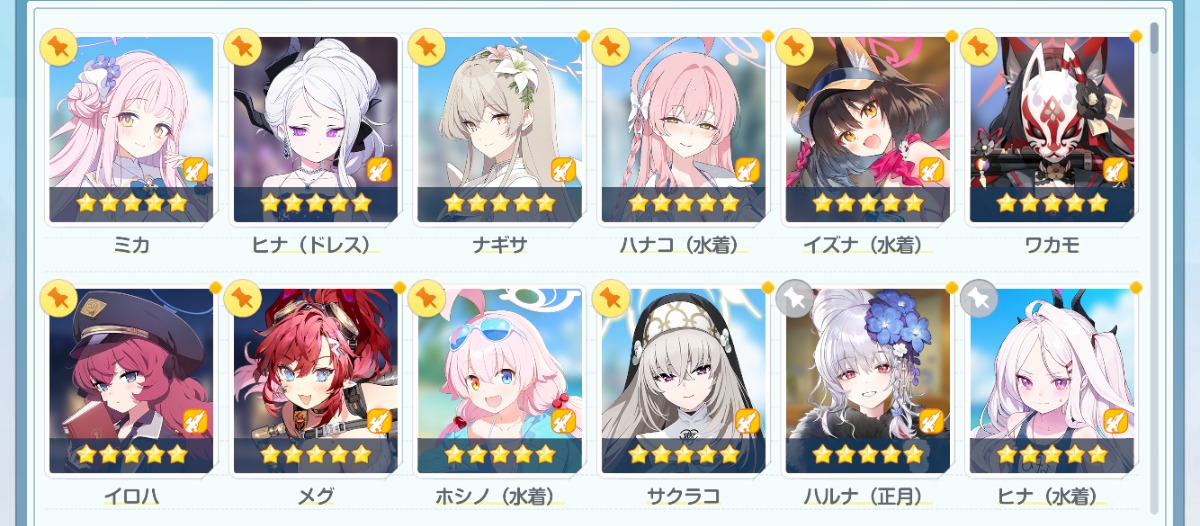Click the pin icon on イロハ card
This screenshot has height=526, width=1200.
[x=58, y=298]
